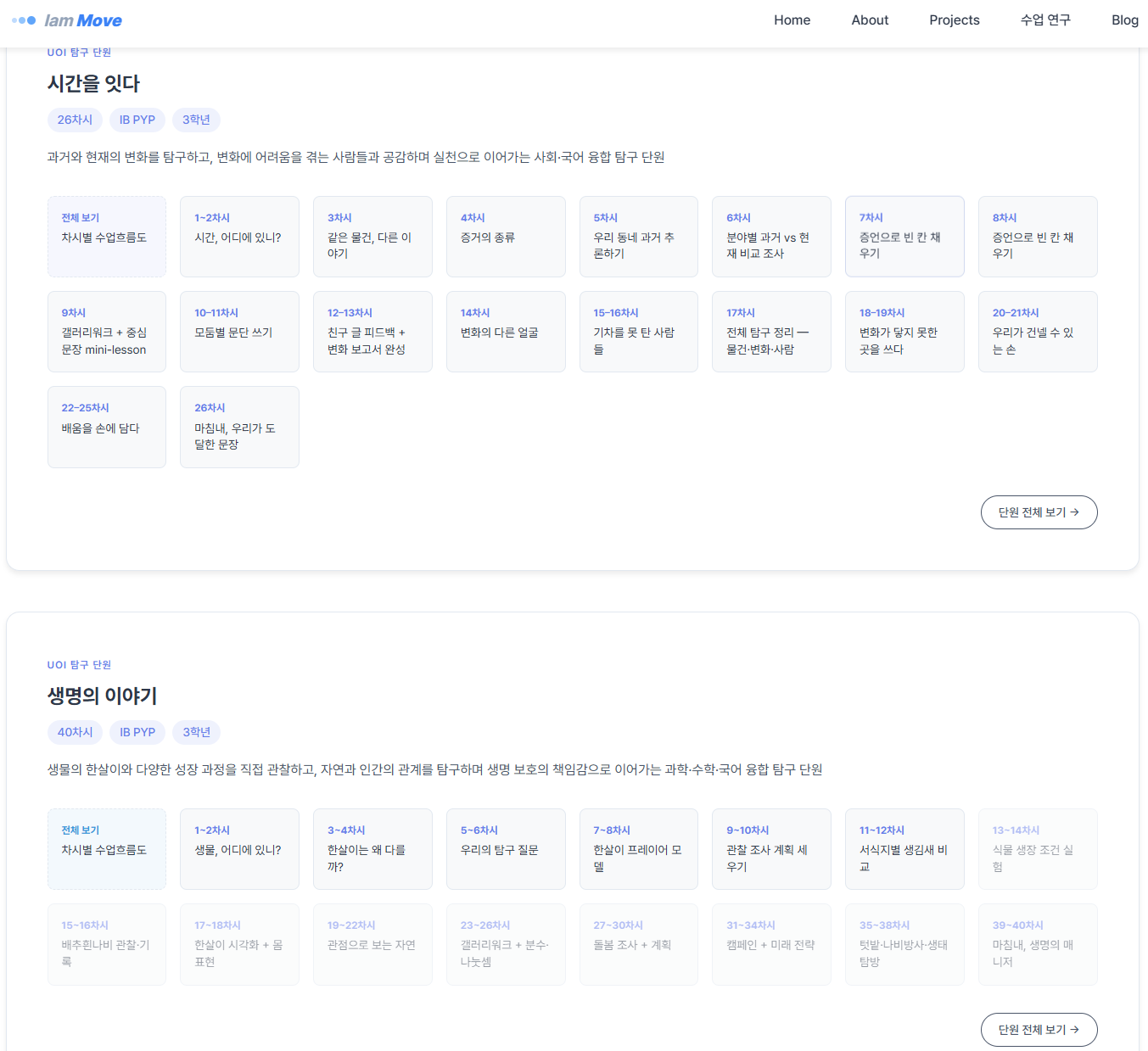Image resolution: width=1148 pixels, height=1051 pixels.
Task: Click the 26차시 tag under 시간을 잇다
Action: pos(75,120)
